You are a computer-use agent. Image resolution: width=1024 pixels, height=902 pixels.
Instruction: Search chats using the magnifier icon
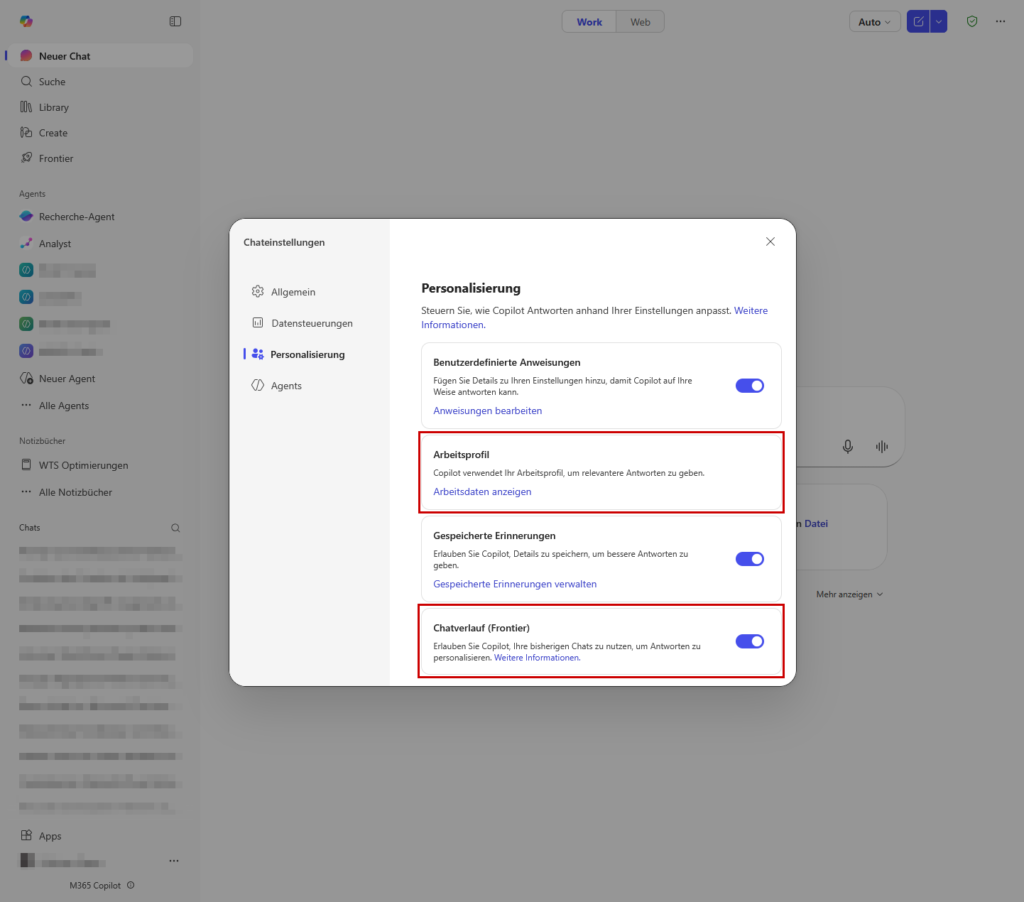[175, 528]
